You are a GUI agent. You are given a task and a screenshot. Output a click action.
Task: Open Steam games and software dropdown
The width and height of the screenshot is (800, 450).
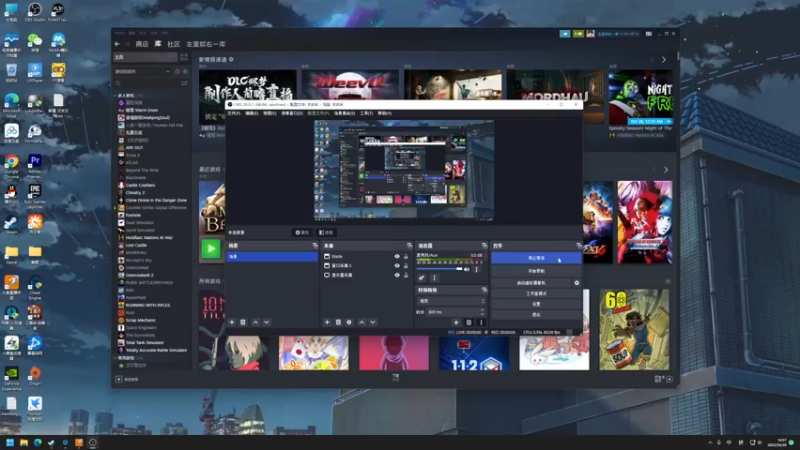point(142,71)
